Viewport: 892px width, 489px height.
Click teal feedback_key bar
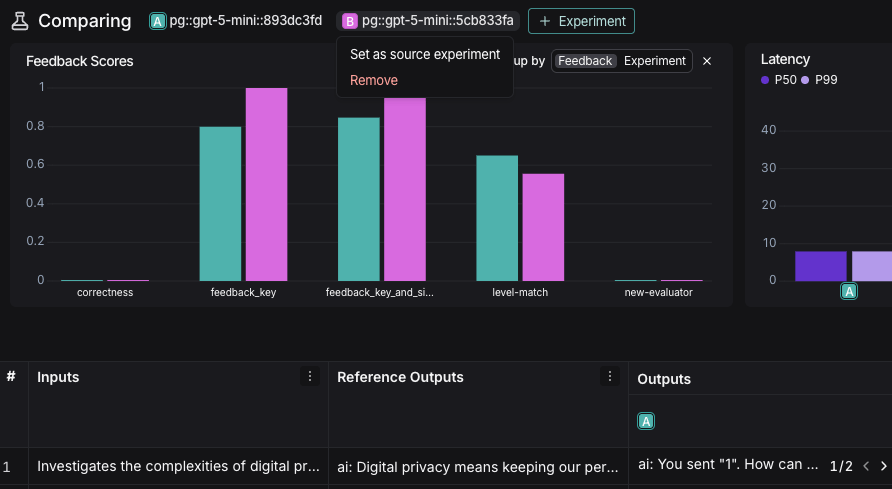point(220,204)
